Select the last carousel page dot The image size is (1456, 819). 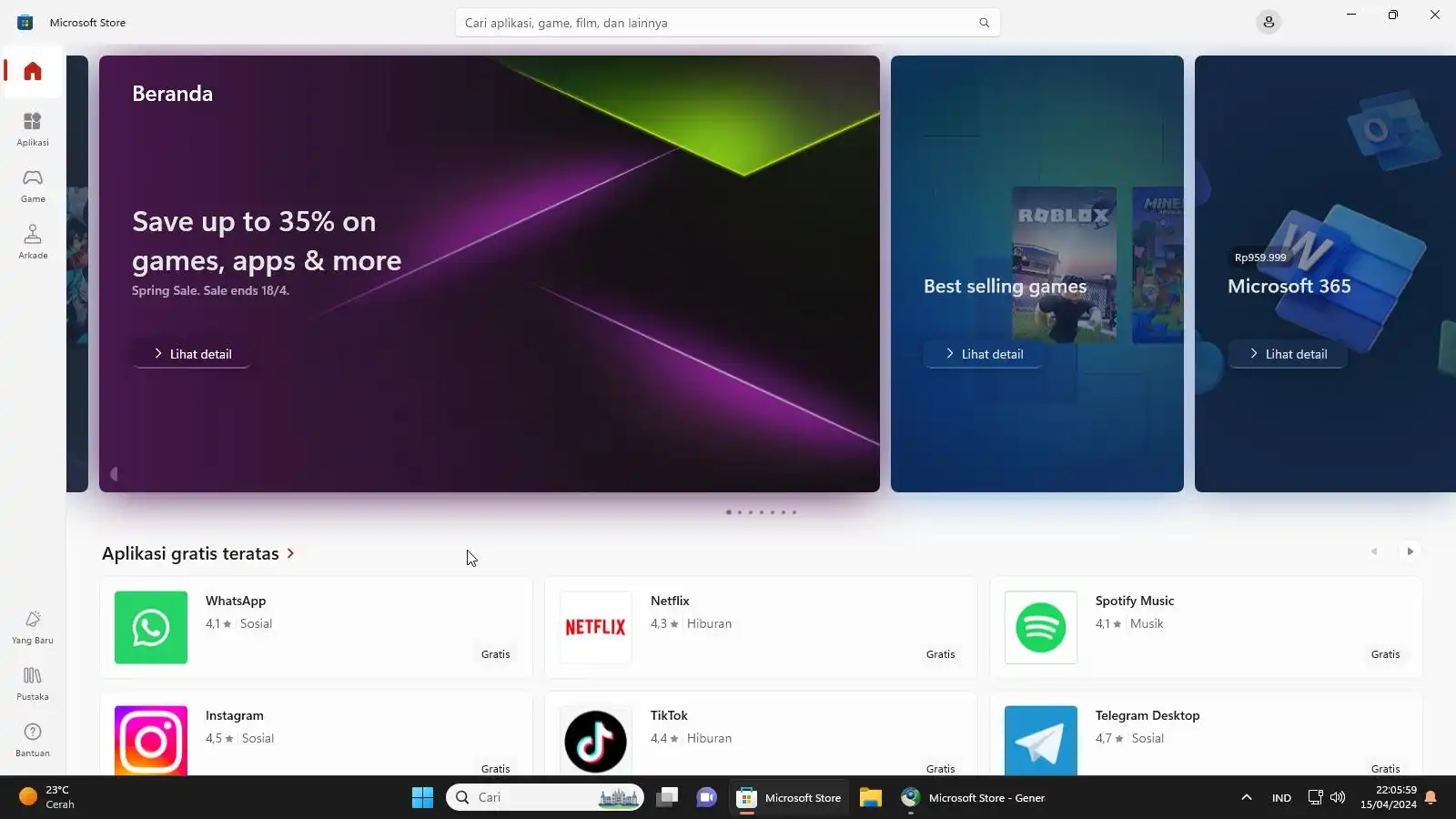point(794,512)
